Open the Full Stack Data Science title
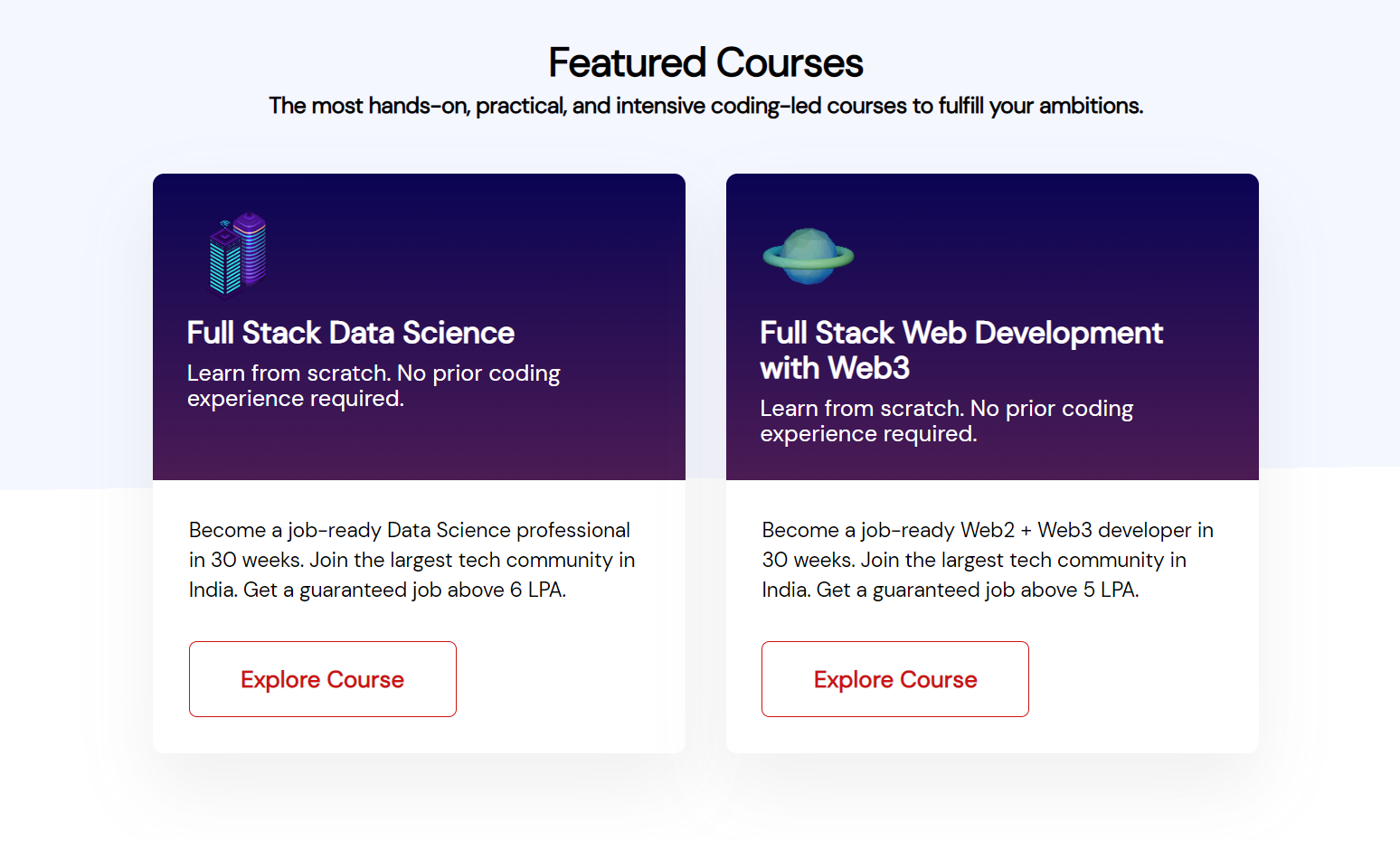 tap(350, 333)
